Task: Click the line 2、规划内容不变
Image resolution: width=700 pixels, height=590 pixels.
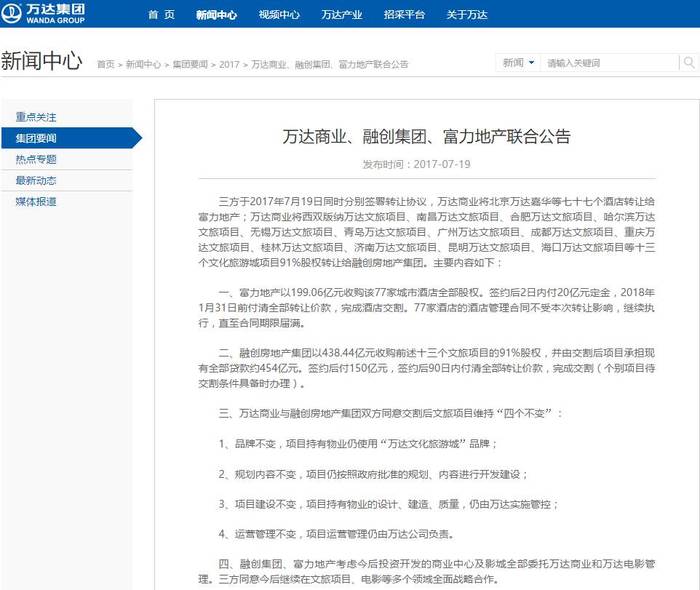Action: (373, 474)
